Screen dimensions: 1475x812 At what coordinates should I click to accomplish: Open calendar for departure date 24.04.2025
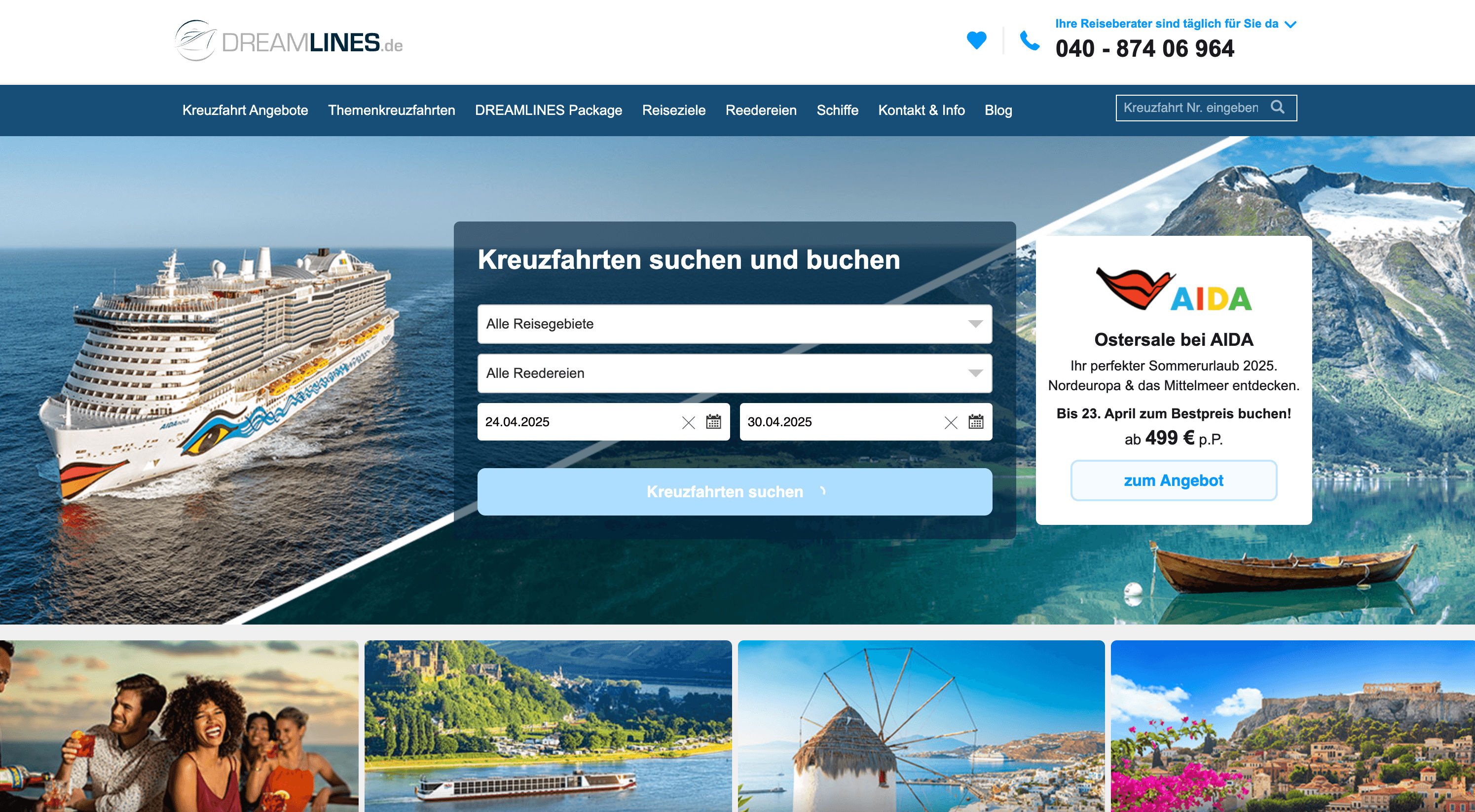(x=713, y=421)
